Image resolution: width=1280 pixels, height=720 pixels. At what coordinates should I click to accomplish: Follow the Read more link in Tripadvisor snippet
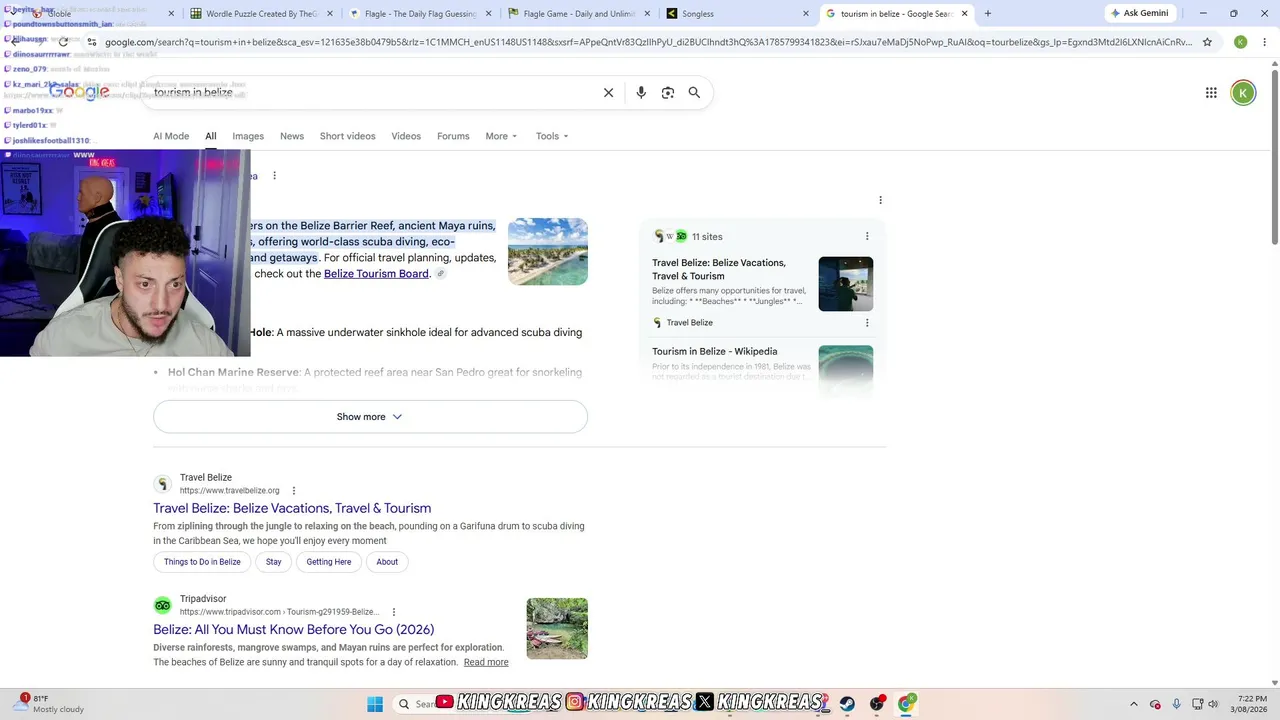[x=486, y=662]
